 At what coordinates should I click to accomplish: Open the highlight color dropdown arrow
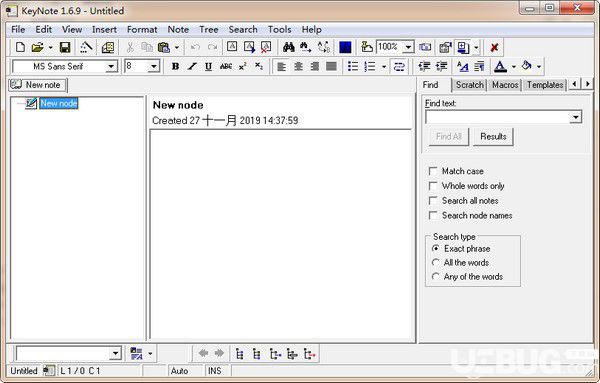tap(539, 67)
